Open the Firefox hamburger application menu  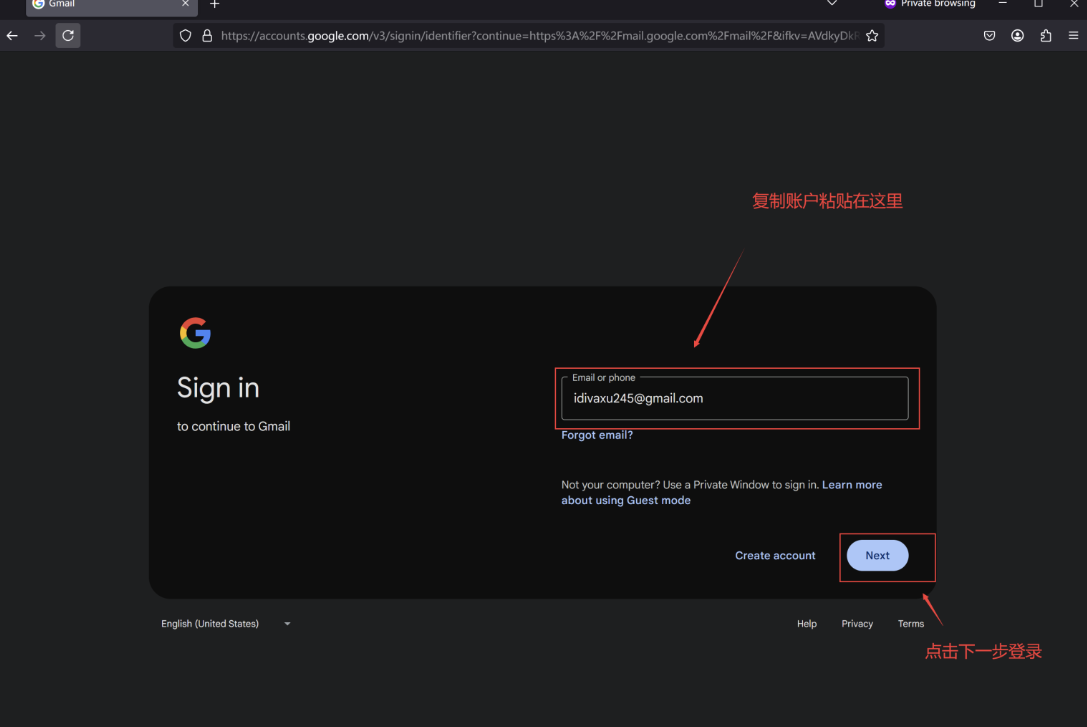pyautogui.click(x=1073, y=36)
